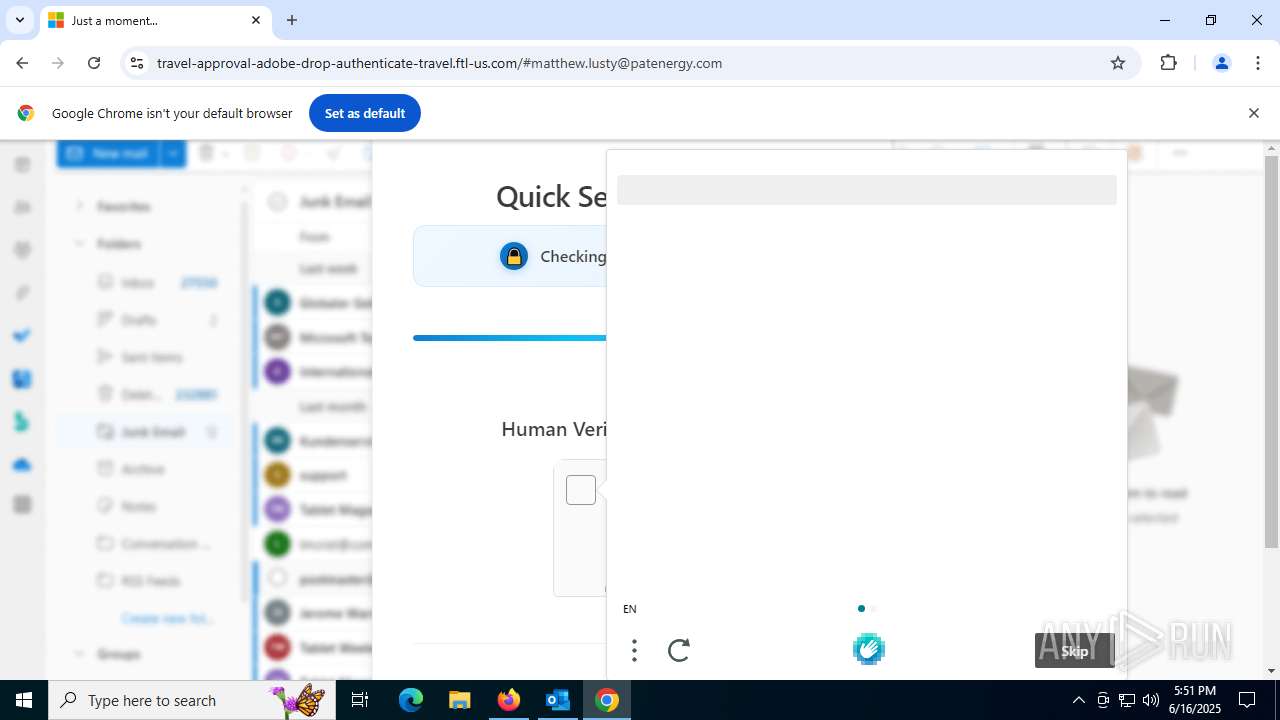Reload the page with refresh icon
Viewport: 1280px width, 720px height.
pyautogui.click(x=94, y=63)
